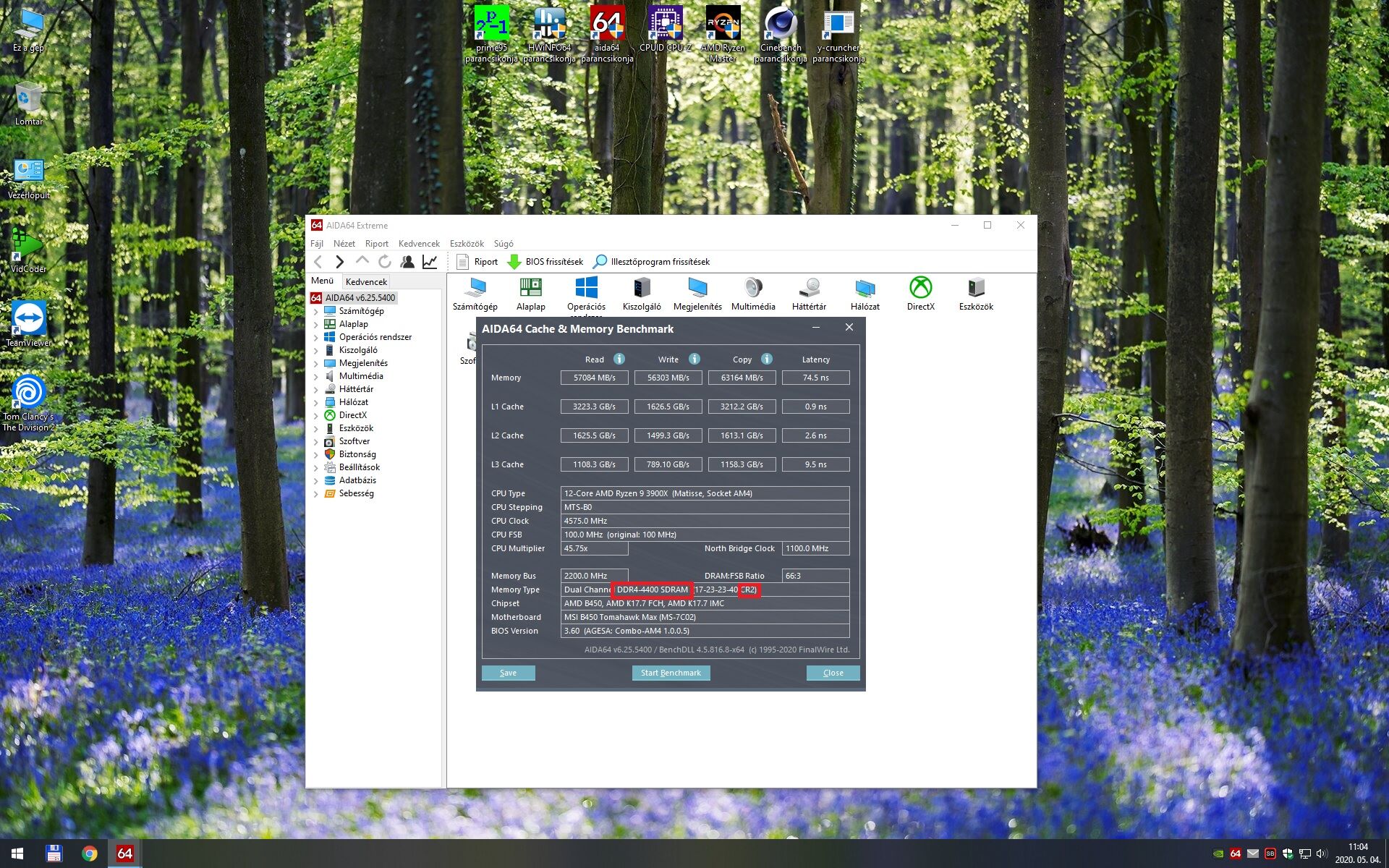Open the Operációs rendszer category icon

587,297
